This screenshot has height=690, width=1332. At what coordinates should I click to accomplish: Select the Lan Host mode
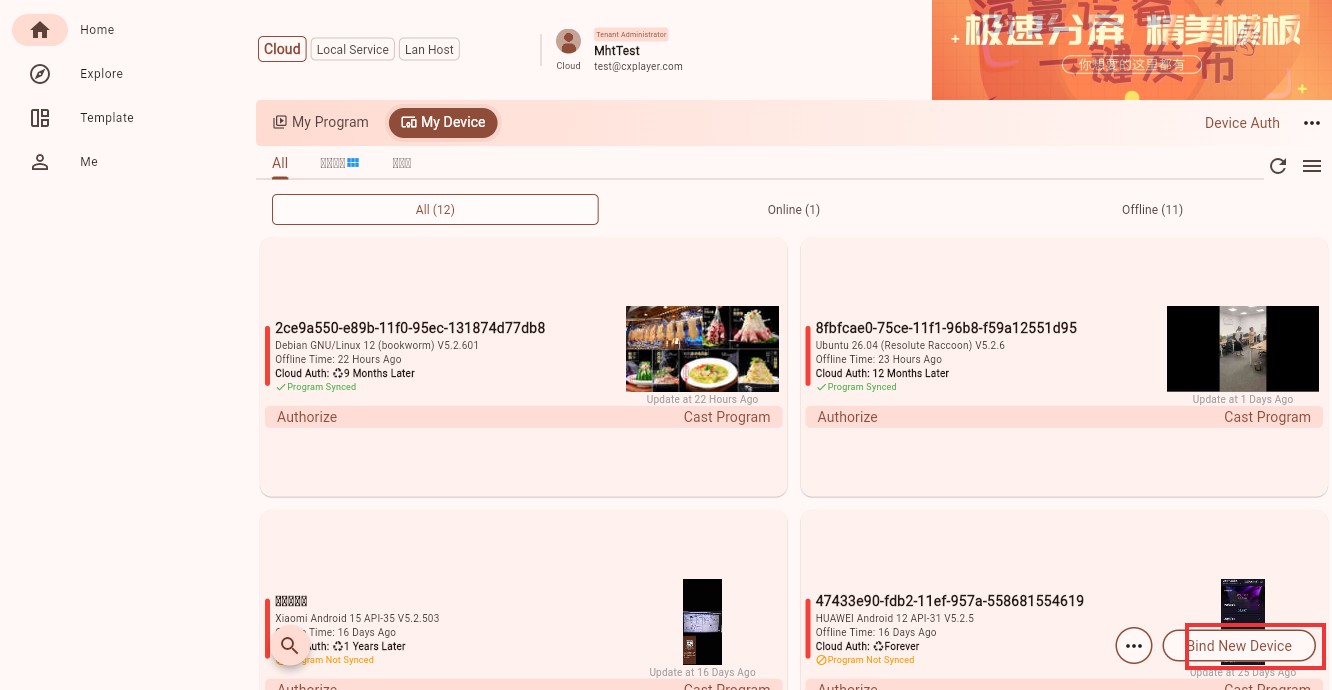tap(429, 49)
